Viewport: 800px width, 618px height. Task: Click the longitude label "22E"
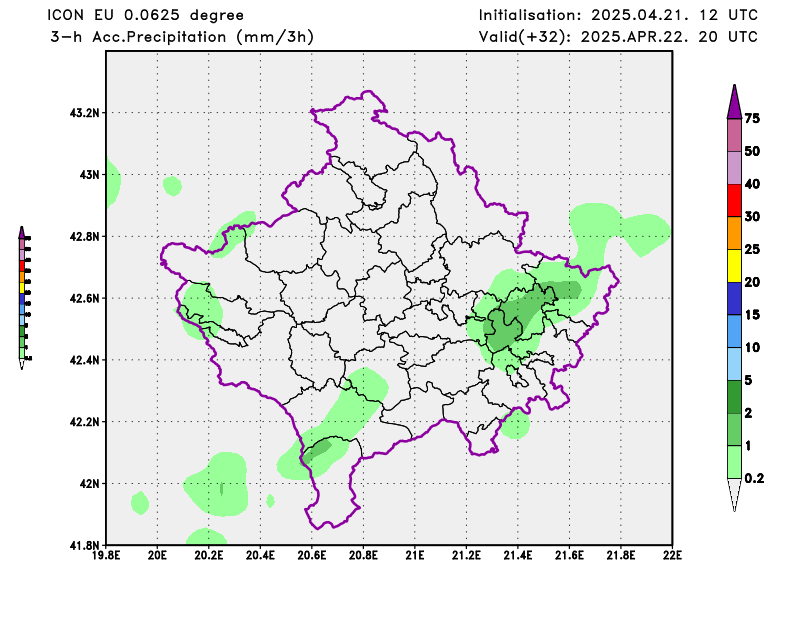(x=671, y=555)
